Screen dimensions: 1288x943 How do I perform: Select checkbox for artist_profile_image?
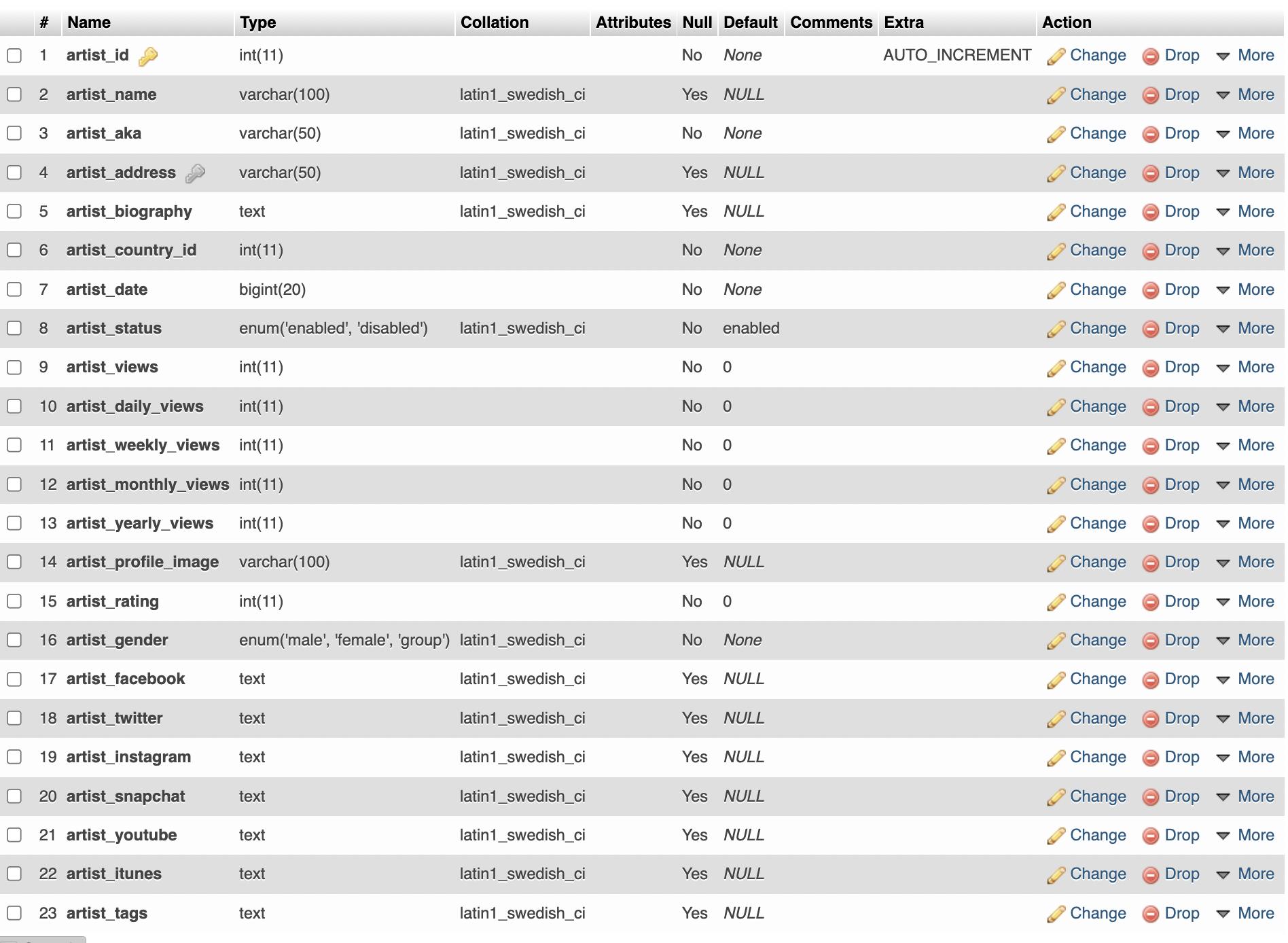coord(14,562)
